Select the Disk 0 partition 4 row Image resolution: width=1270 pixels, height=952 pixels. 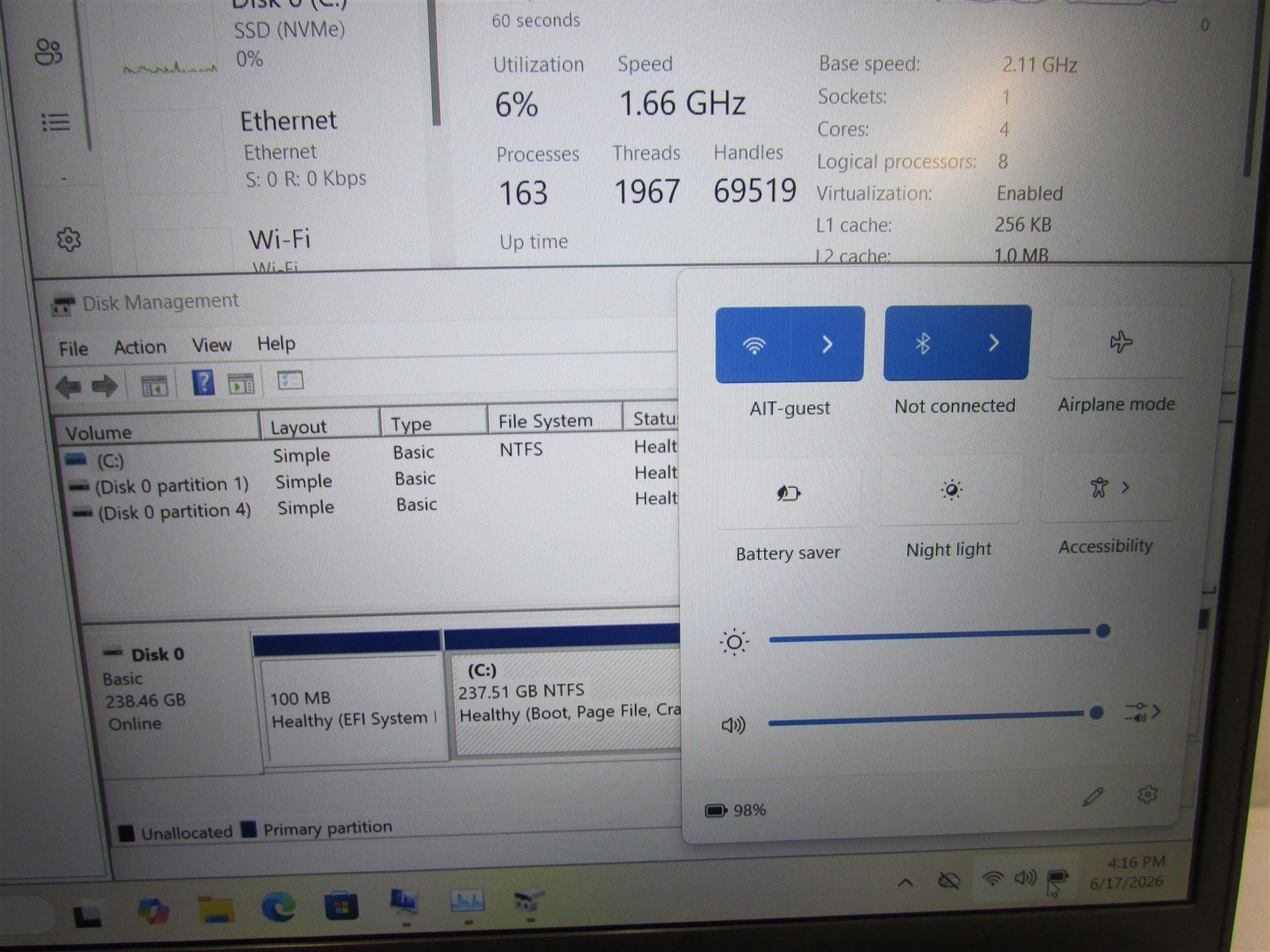click(x=373, y=507)
